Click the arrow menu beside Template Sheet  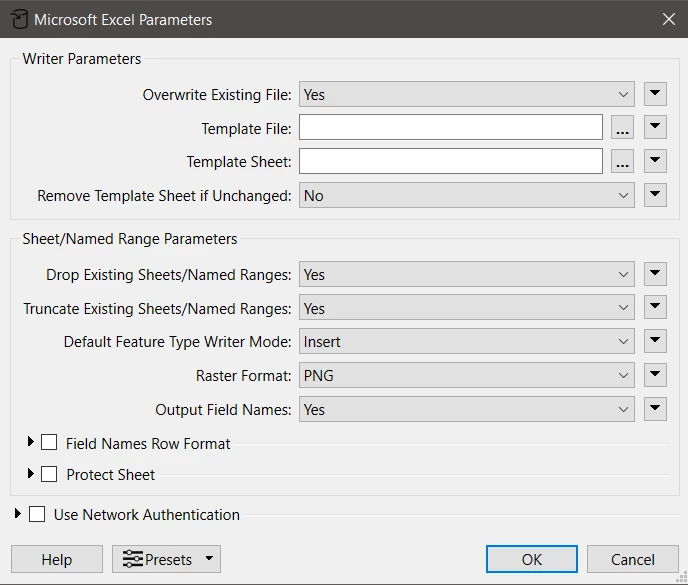[x=655, y=161]
